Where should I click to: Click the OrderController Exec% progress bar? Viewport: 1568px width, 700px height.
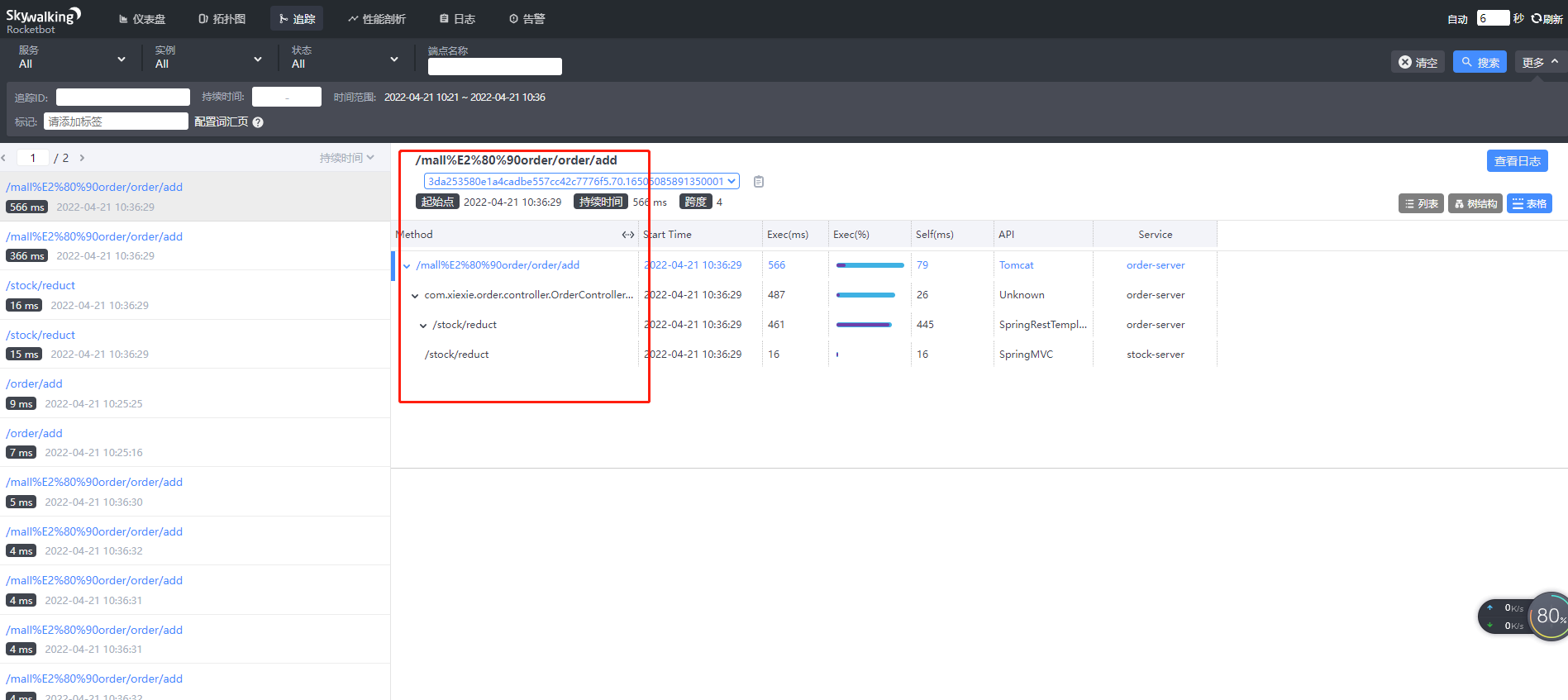pyautogui.click(x=865, y=295)
